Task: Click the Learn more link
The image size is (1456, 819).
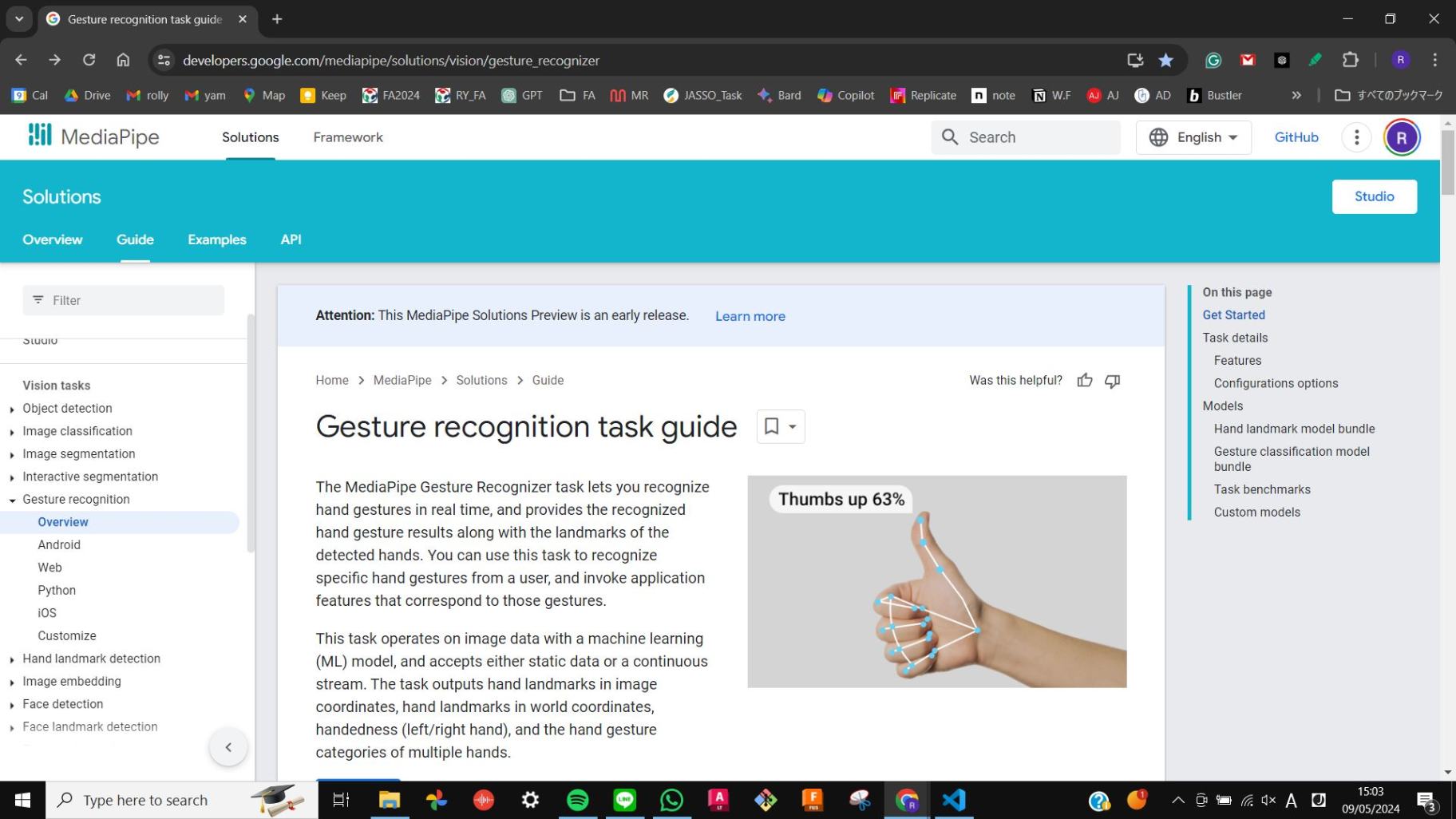Action: coord(750,316)
